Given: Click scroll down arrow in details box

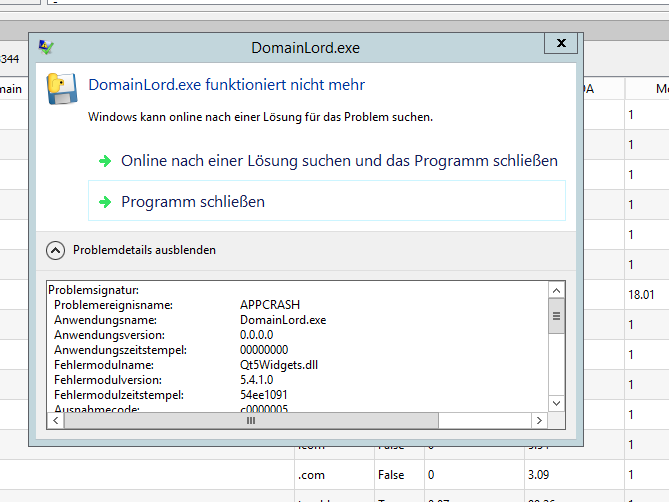Looking at the screenshot, I should 556,403.
